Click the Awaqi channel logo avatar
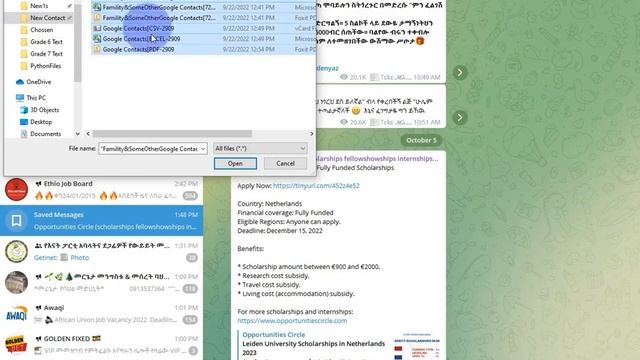 16,313
